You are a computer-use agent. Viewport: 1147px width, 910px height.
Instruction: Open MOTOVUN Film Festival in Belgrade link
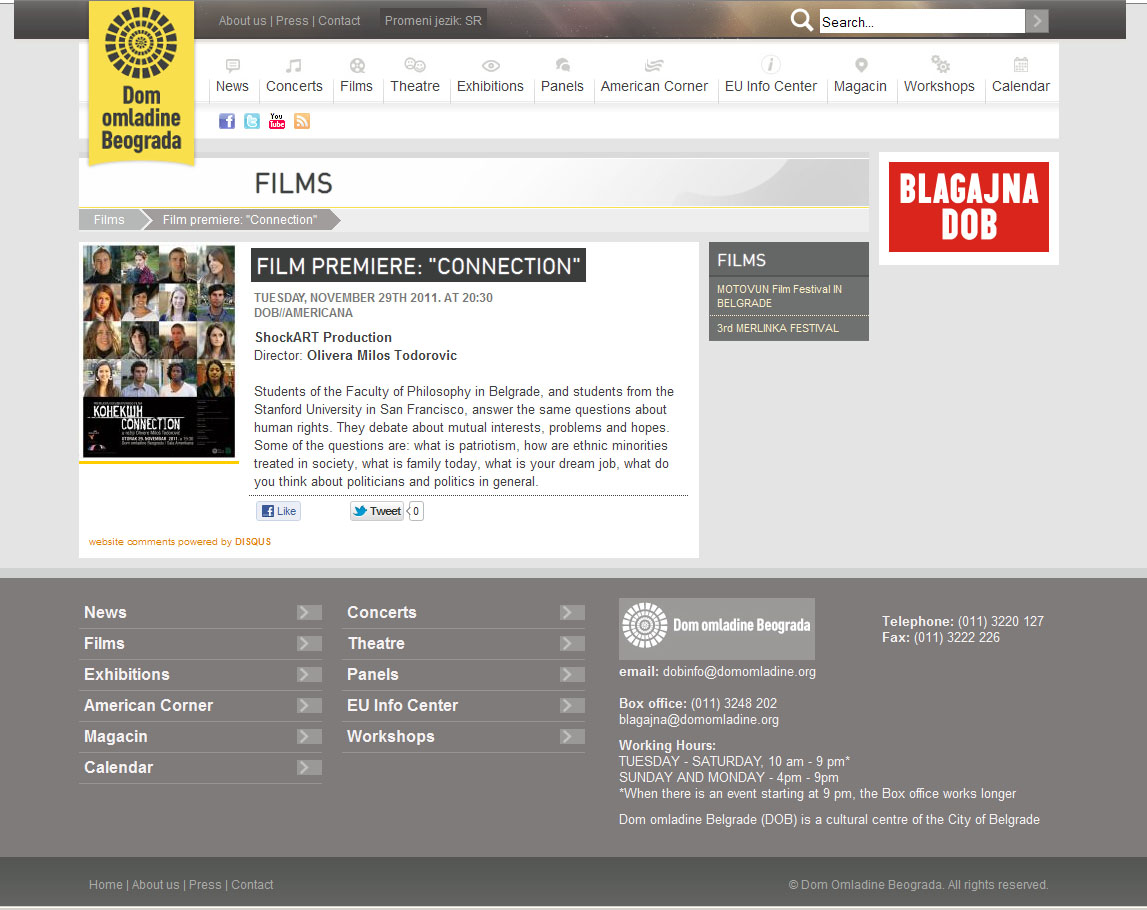pos(779,296)
